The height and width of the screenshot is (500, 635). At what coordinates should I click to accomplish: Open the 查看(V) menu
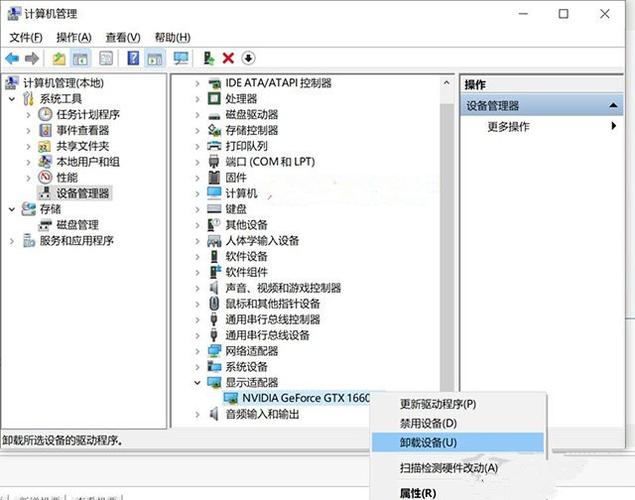123,37
